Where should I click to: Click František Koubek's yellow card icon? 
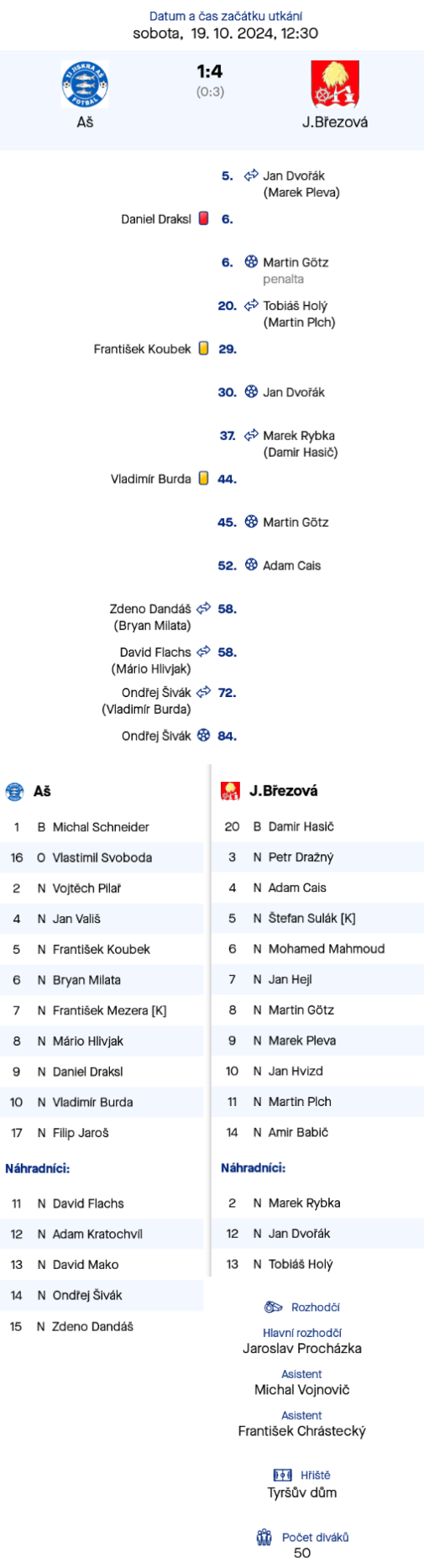coord(203,349)
